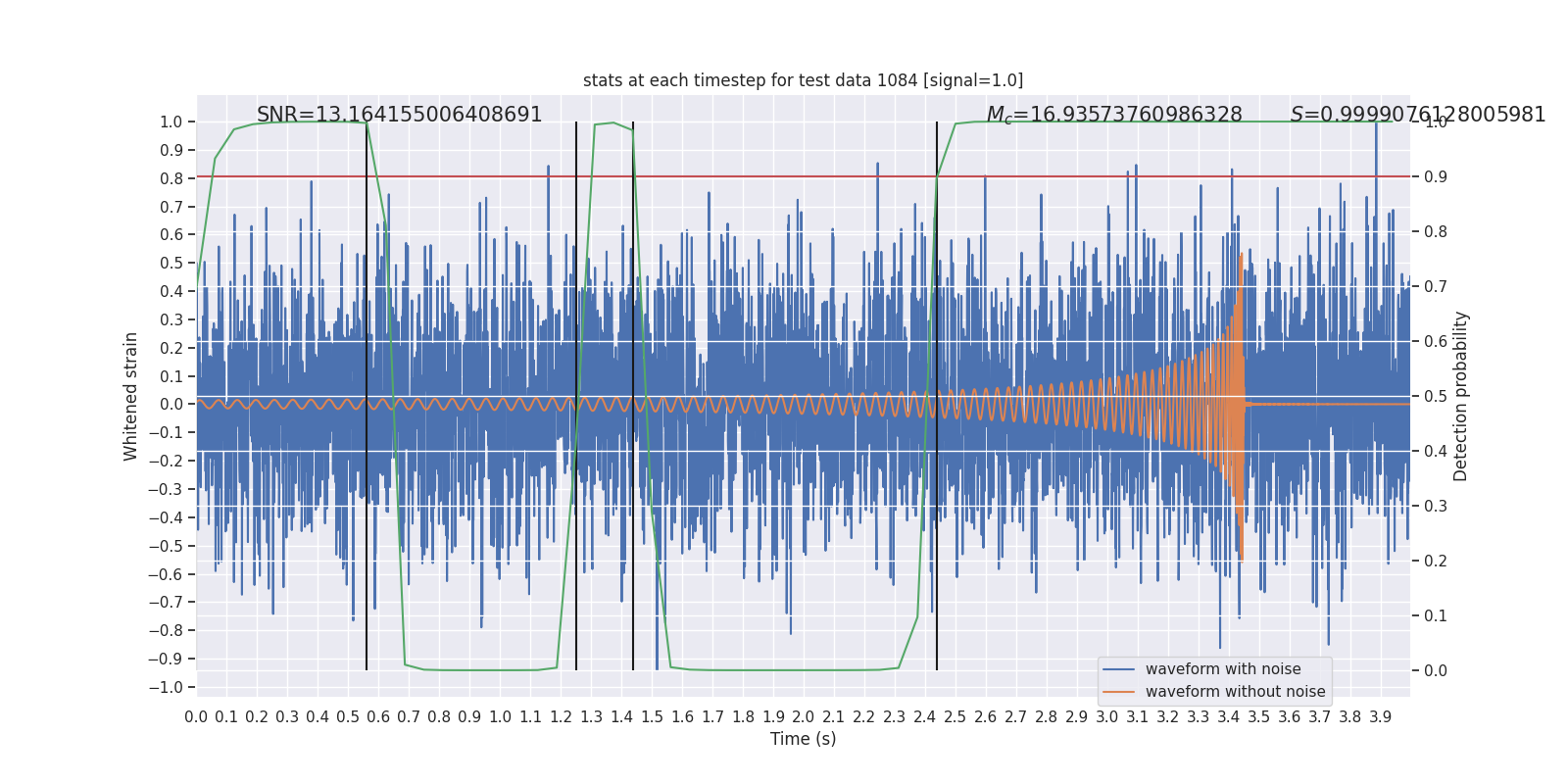Click the 3.0 tick on the Time axis
The height and width of the screenshot is (784, 1568).
pos(1107,716)
